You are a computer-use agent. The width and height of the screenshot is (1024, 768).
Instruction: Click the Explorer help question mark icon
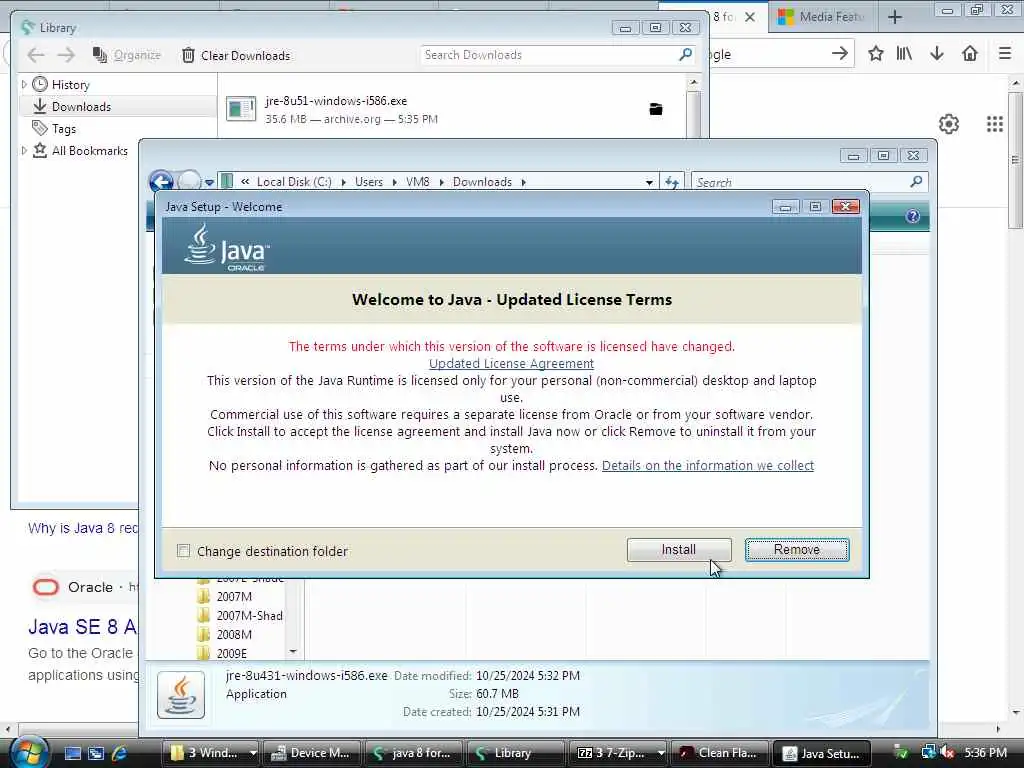(912, 216)
